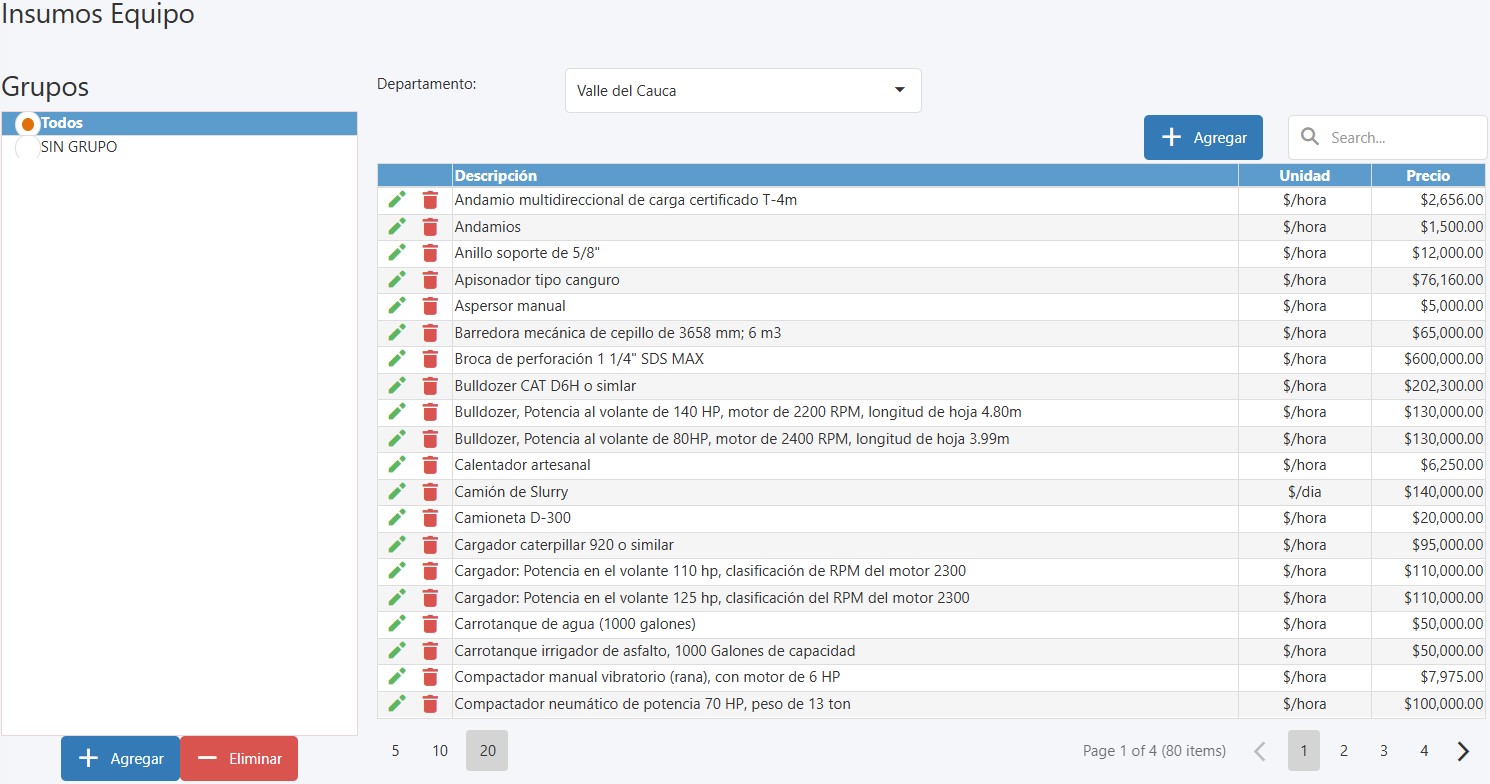Click the red Eliminar group button
The width and height of the screenshot is (1490, 784).
click(239, 759)
